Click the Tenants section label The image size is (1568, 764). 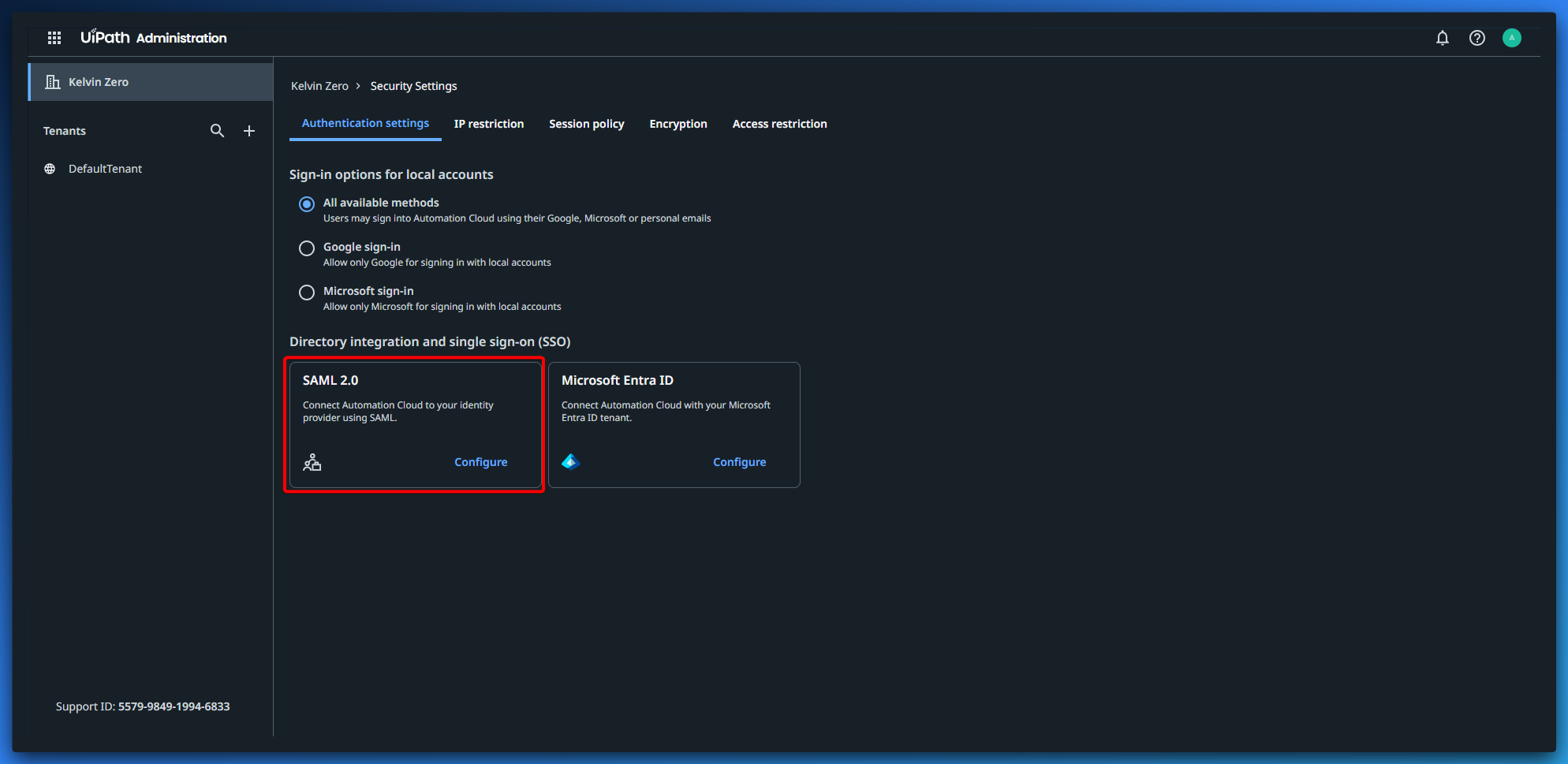pos(65,131)
